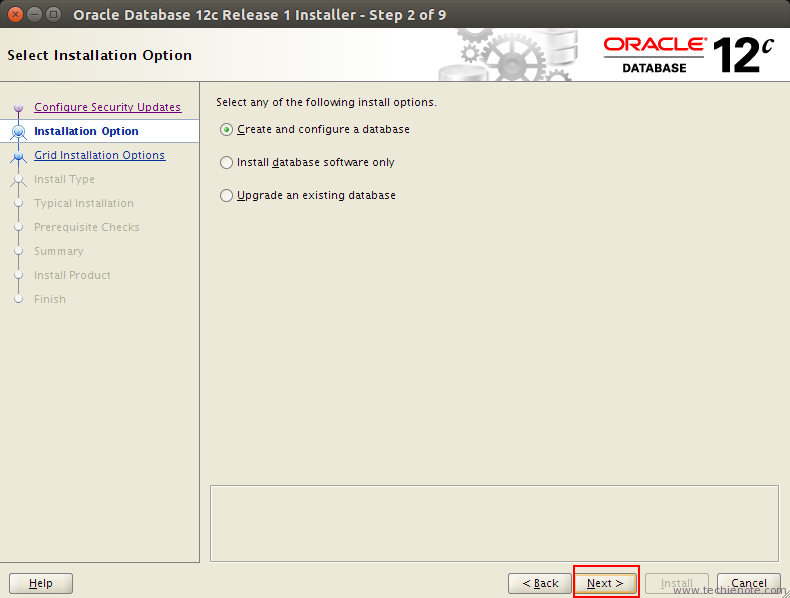This screenshot has width=790, height=598.
Task: Go to Grid Installation Options step
Action: [99, 155]
